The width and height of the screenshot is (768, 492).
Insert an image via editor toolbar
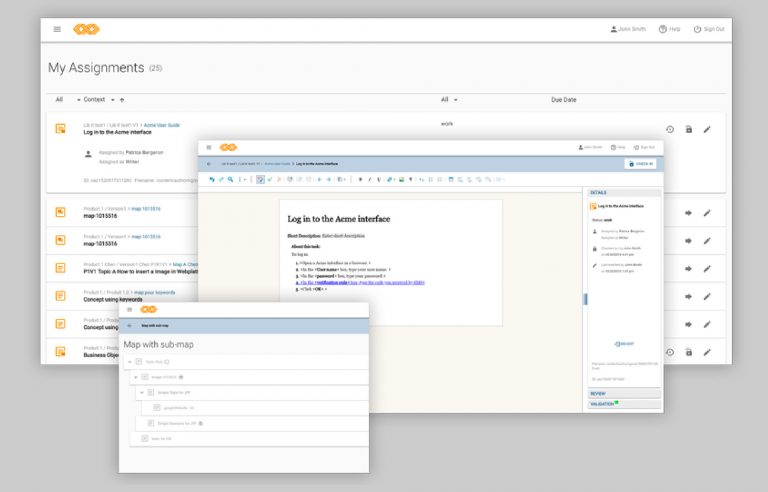[x=402, y=180]
